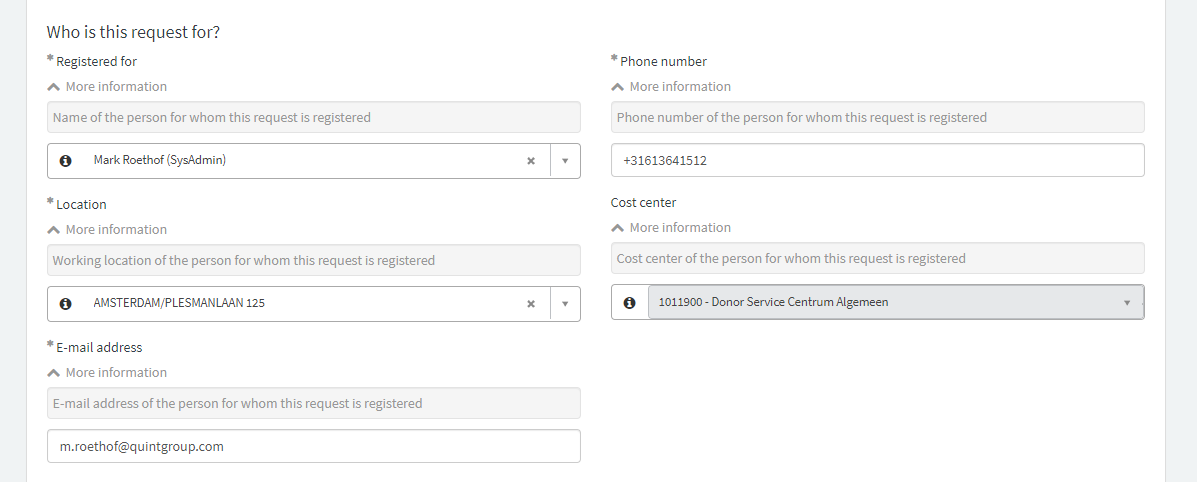This screenshot has height=482, width=1197.
Task: Open the Cost center dropdown arrow
Action: click(x=1127, y=302)
